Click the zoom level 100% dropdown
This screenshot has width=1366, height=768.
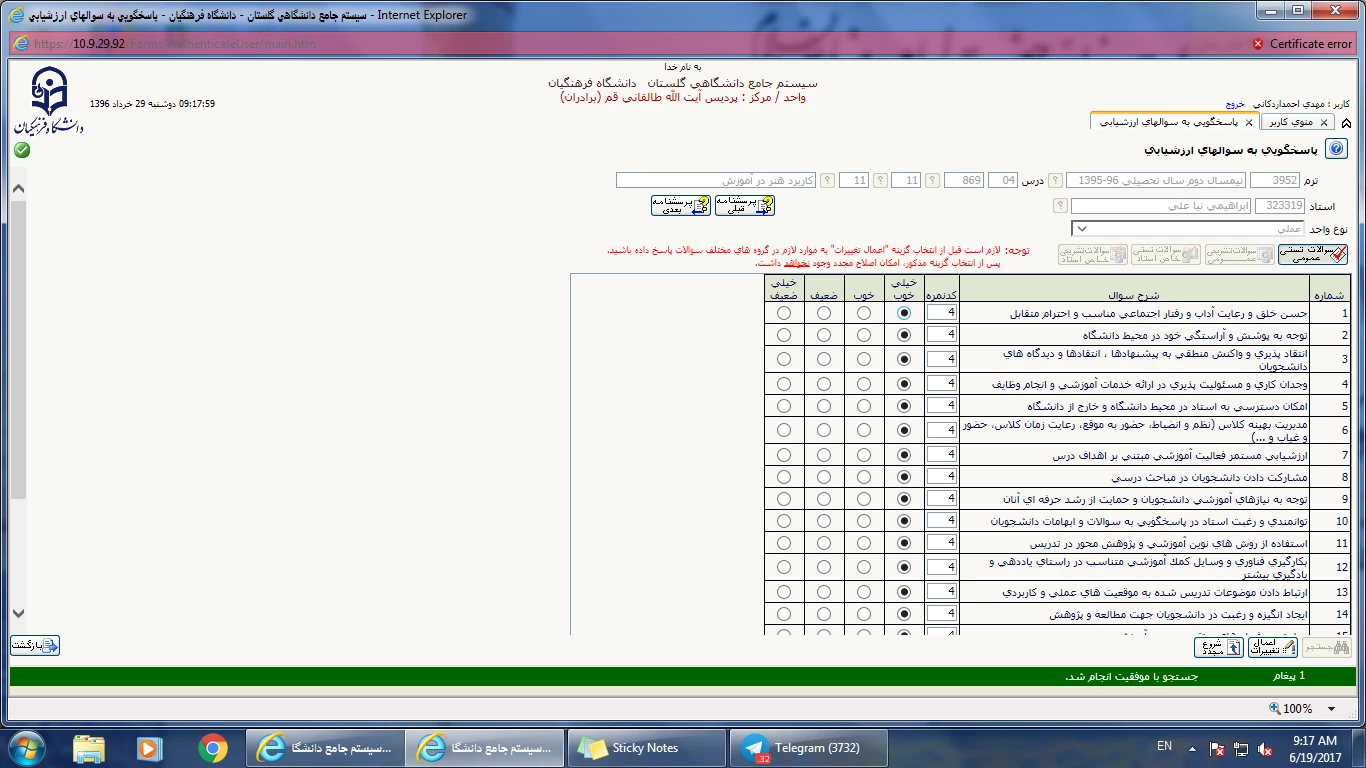[1297, 709]
